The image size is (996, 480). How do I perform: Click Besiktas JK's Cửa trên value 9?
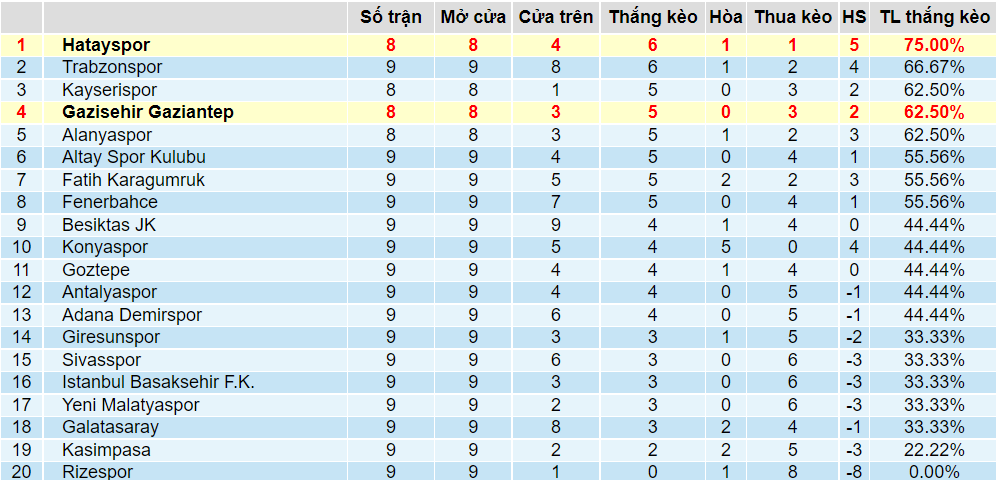556,225
